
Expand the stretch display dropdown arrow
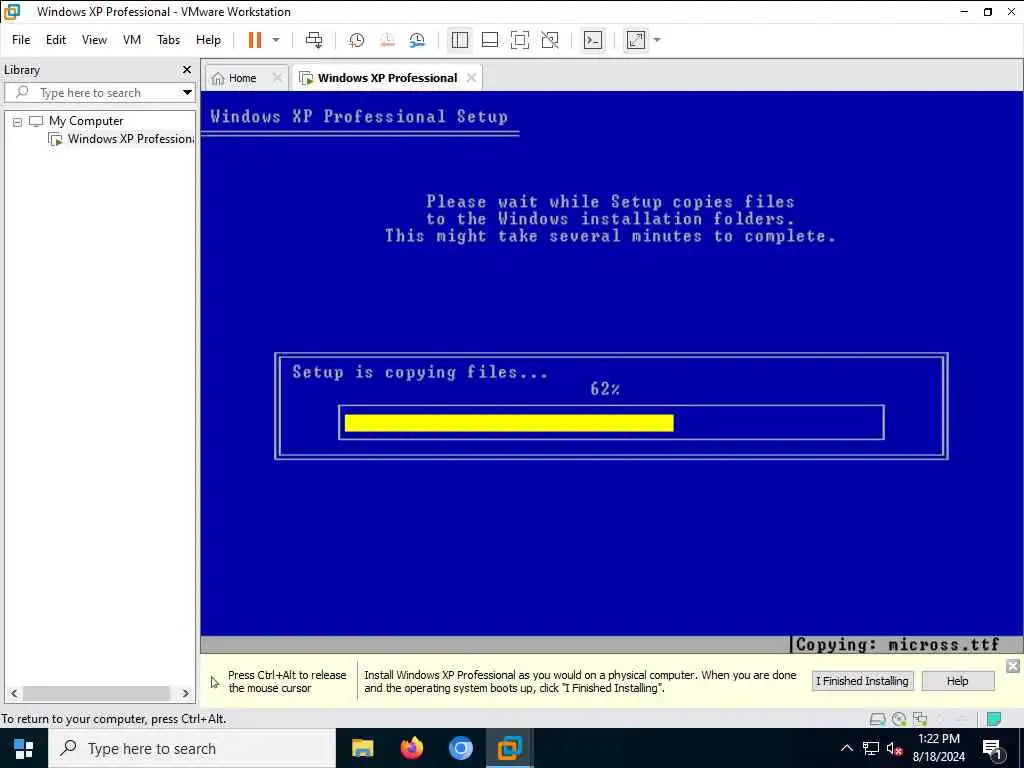point(657,40)
